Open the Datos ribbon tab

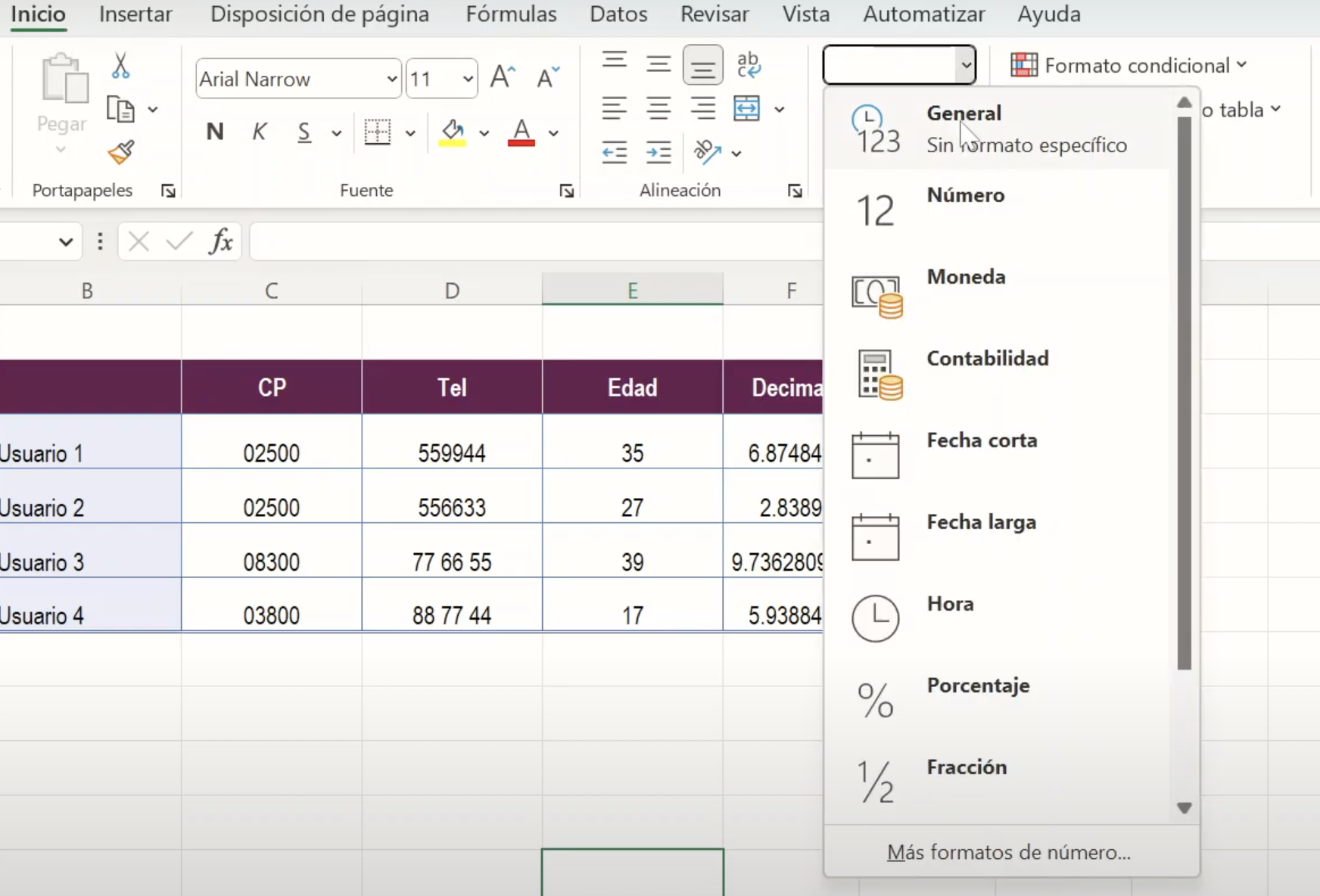(x=618, y=14)
